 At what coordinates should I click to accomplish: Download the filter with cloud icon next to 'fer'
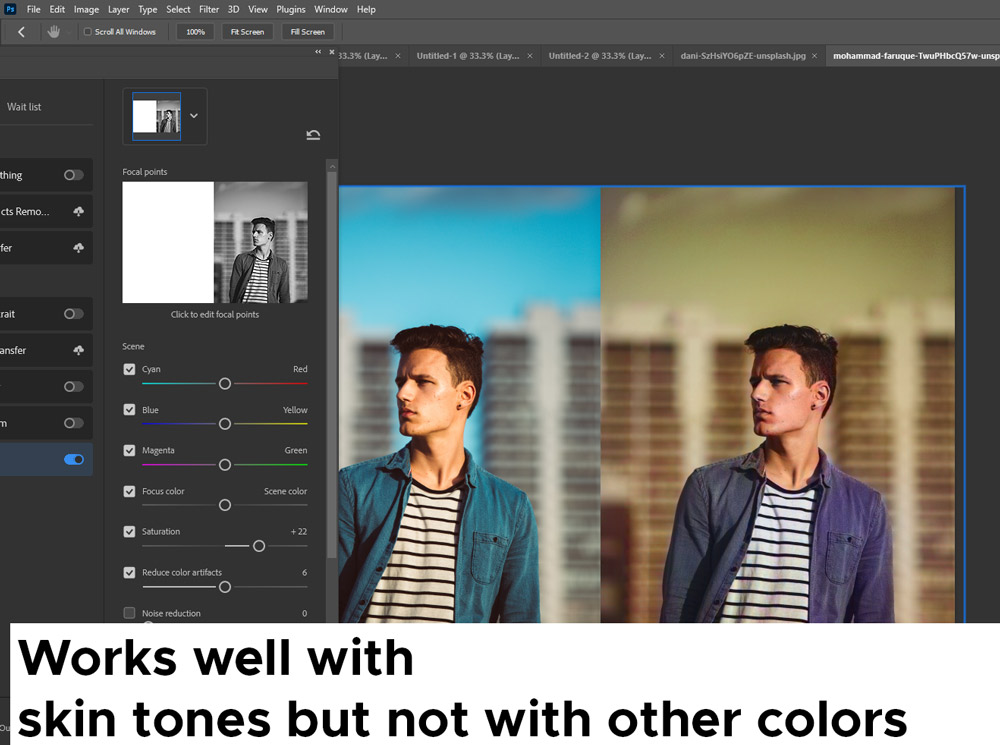coord(78,247)
